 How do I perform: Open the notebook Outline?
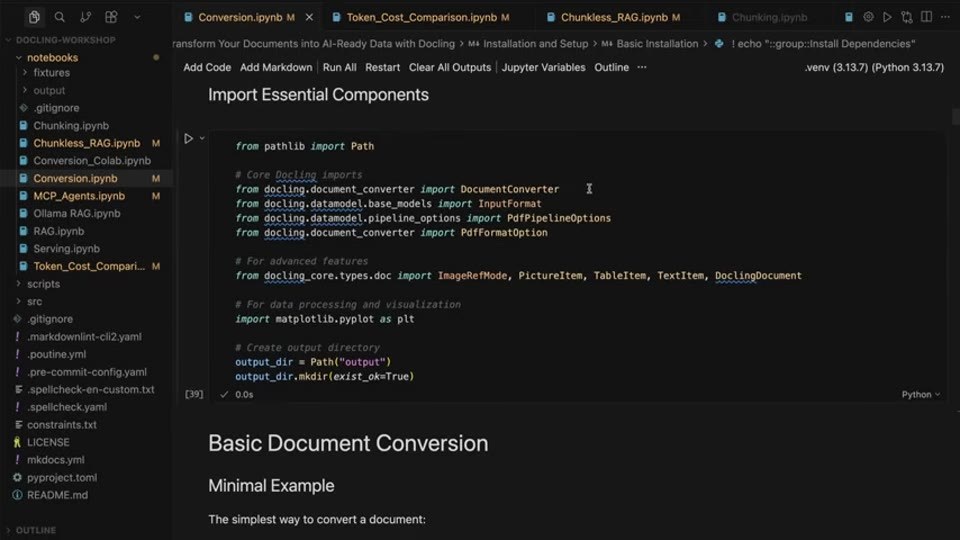[611, 67]
